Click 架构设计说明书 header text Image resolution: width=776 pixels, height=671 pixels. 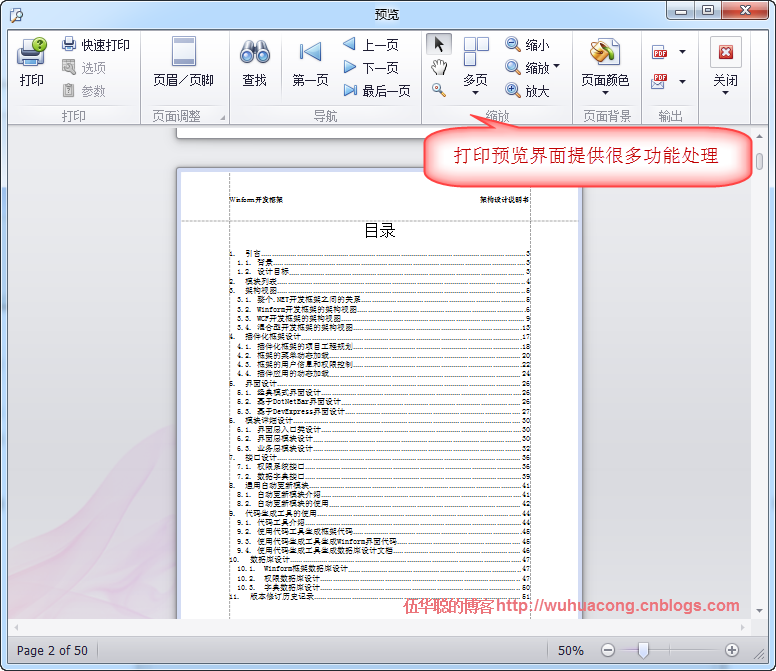504,199
